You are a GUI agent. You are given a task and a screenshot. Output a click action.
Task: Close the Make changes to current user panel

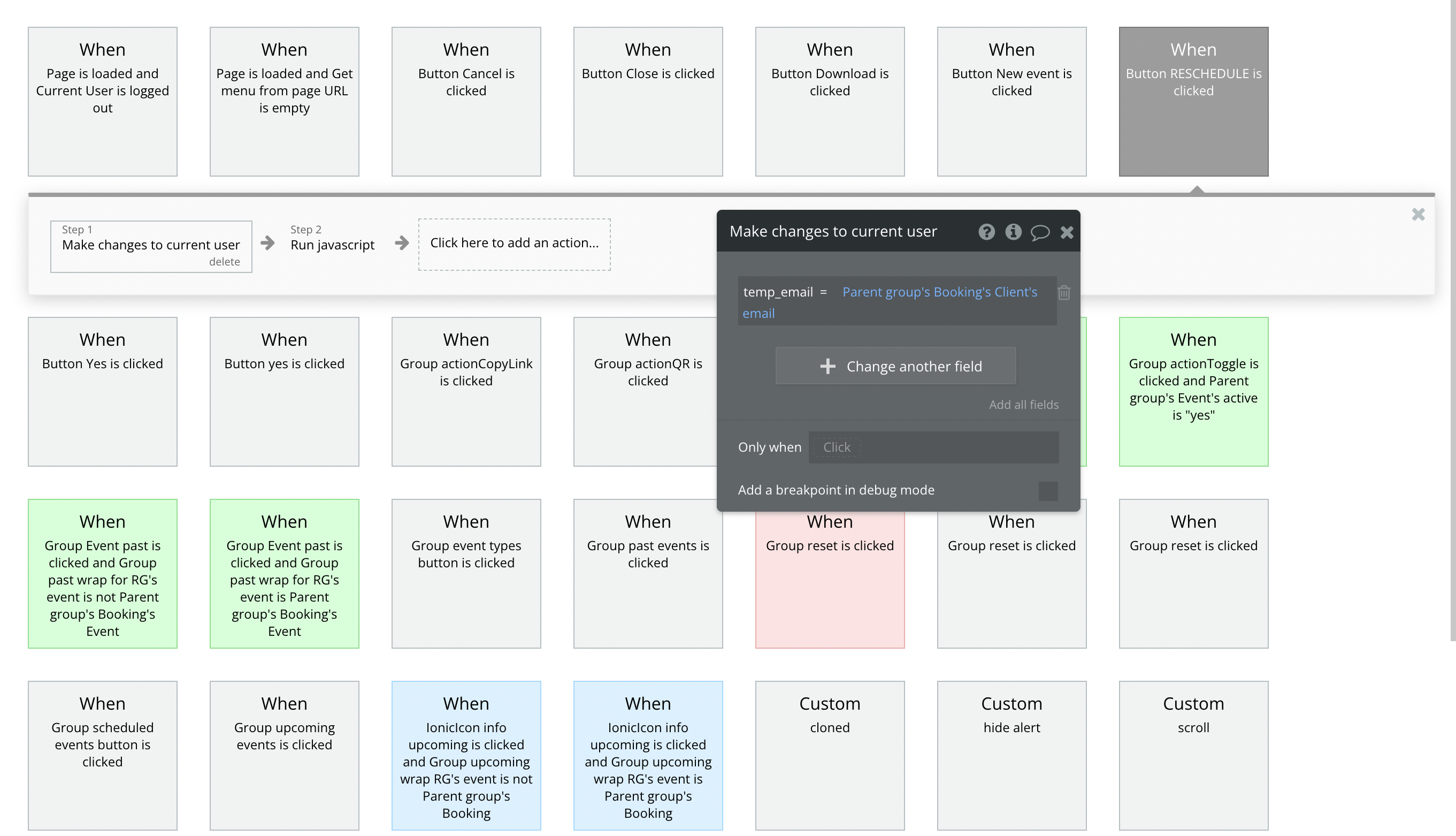click(x=1067, y=232)
